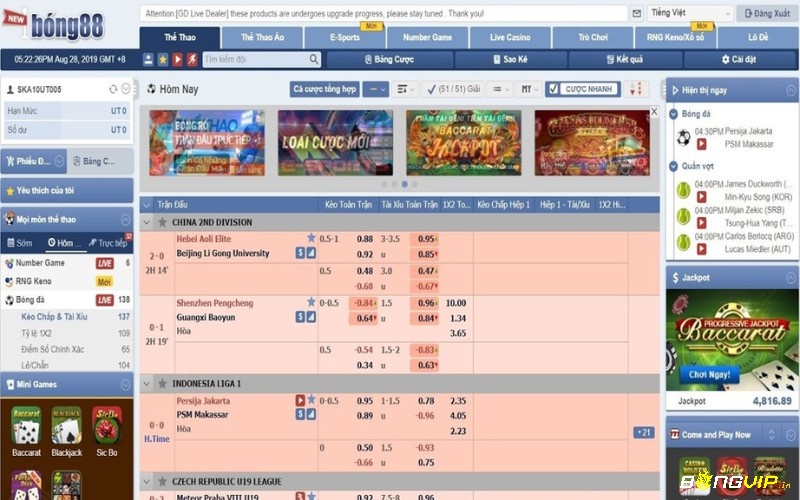Star the entire China 2nd Division league

point(162,222)
